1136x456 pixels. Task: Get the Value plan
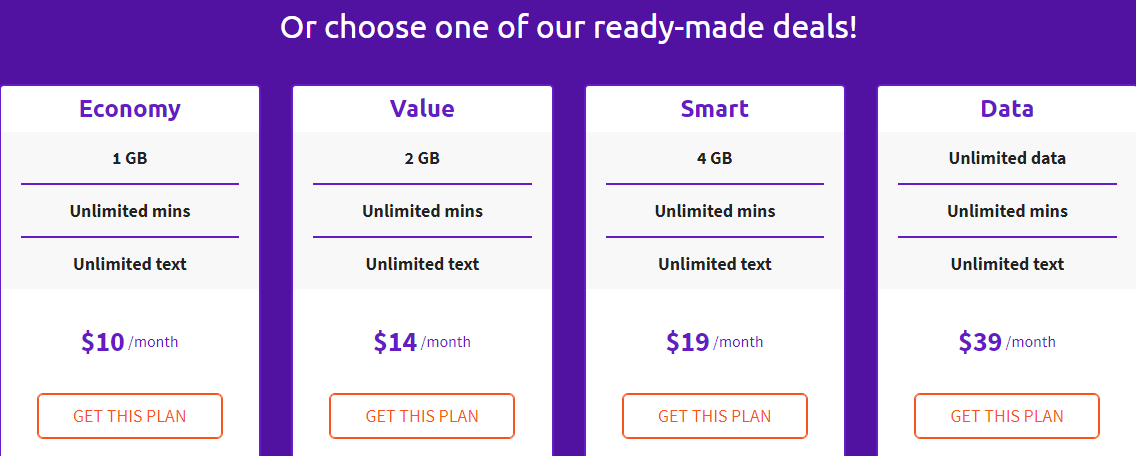[x=422, y=416]
